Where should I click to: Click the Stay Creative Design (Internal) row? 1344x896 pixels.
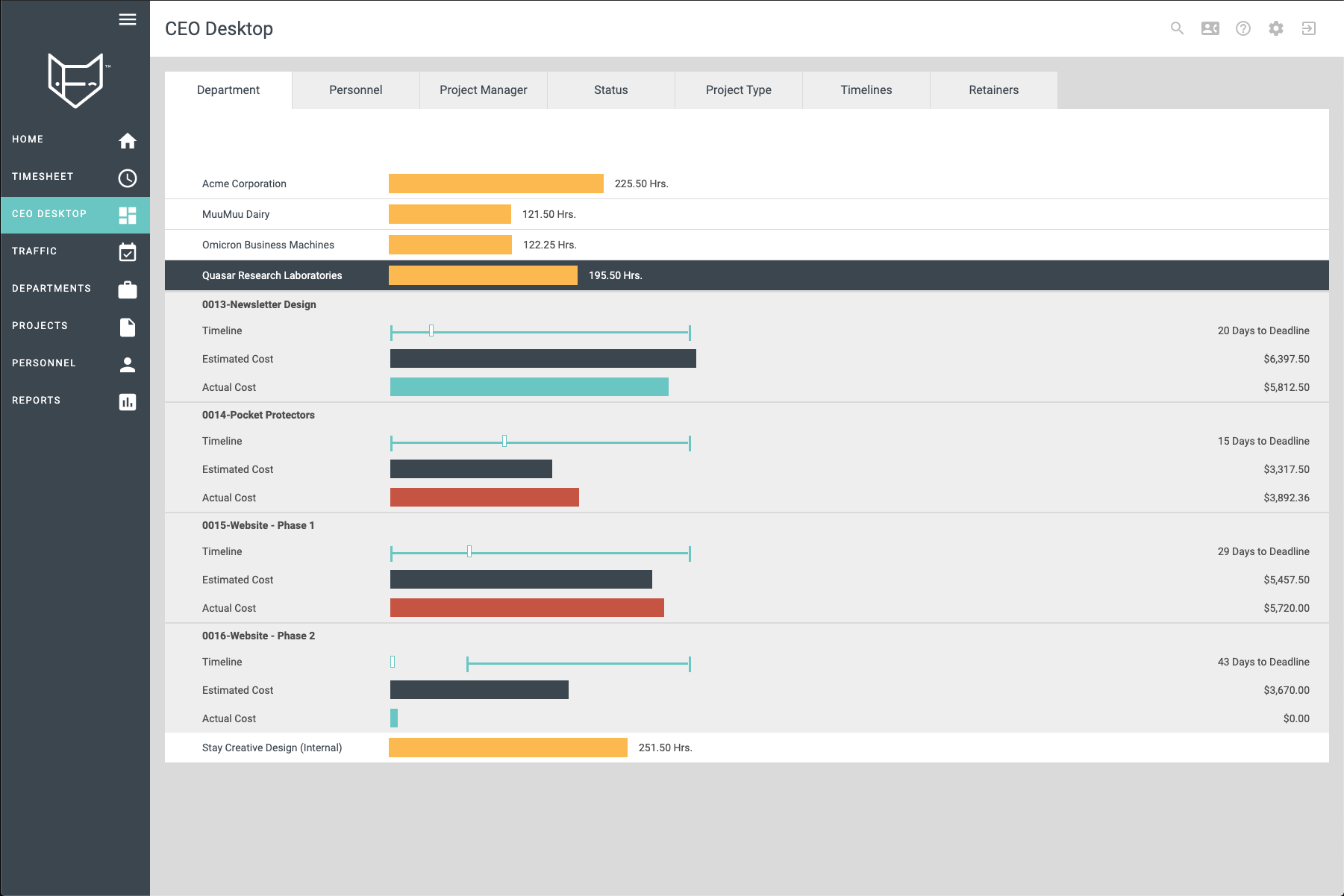click(x=272, y=747)
